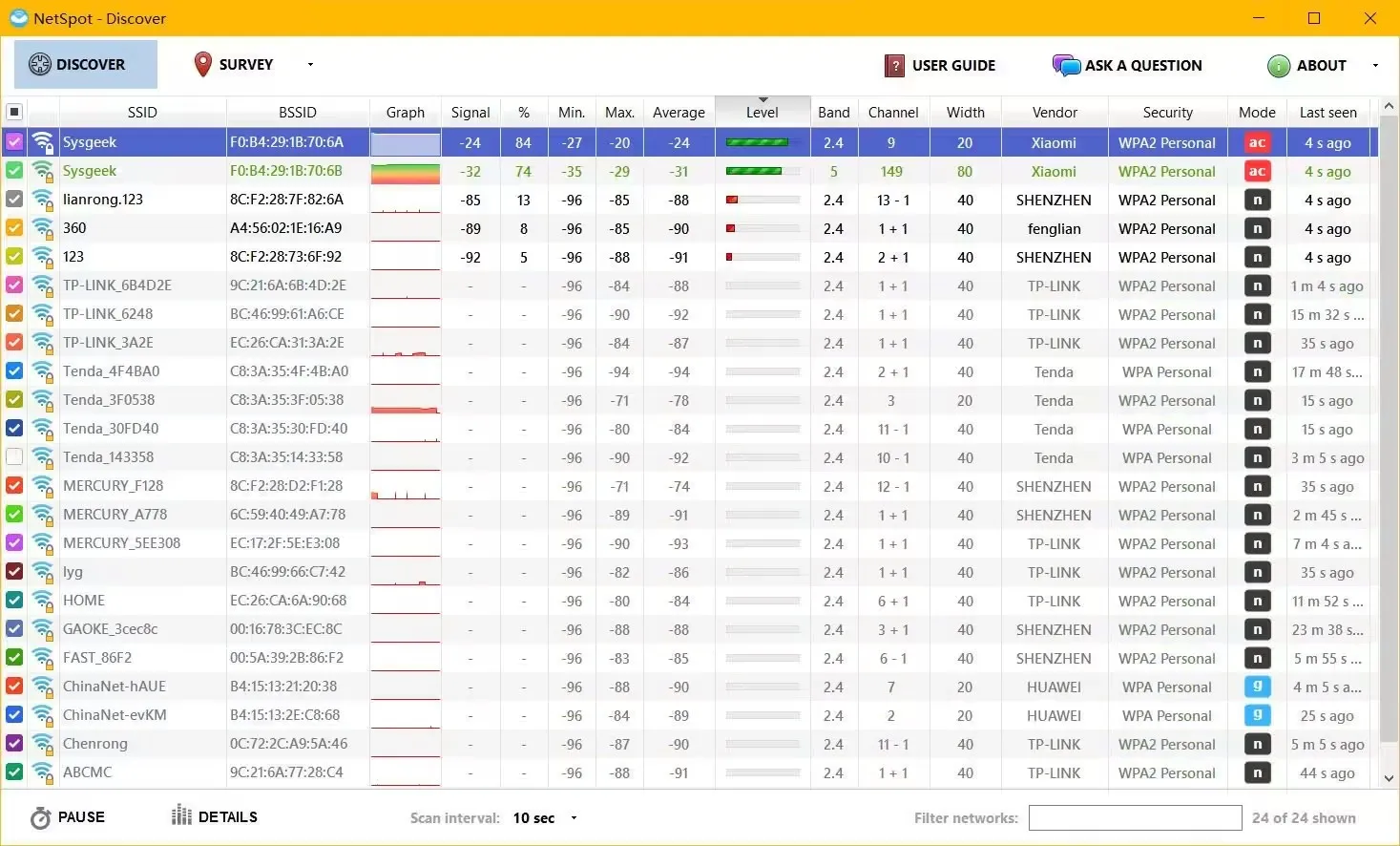Click the Wi-Fi icon beside GAOKE_3cec8c

pyautogui.click(x=42, y=629)
